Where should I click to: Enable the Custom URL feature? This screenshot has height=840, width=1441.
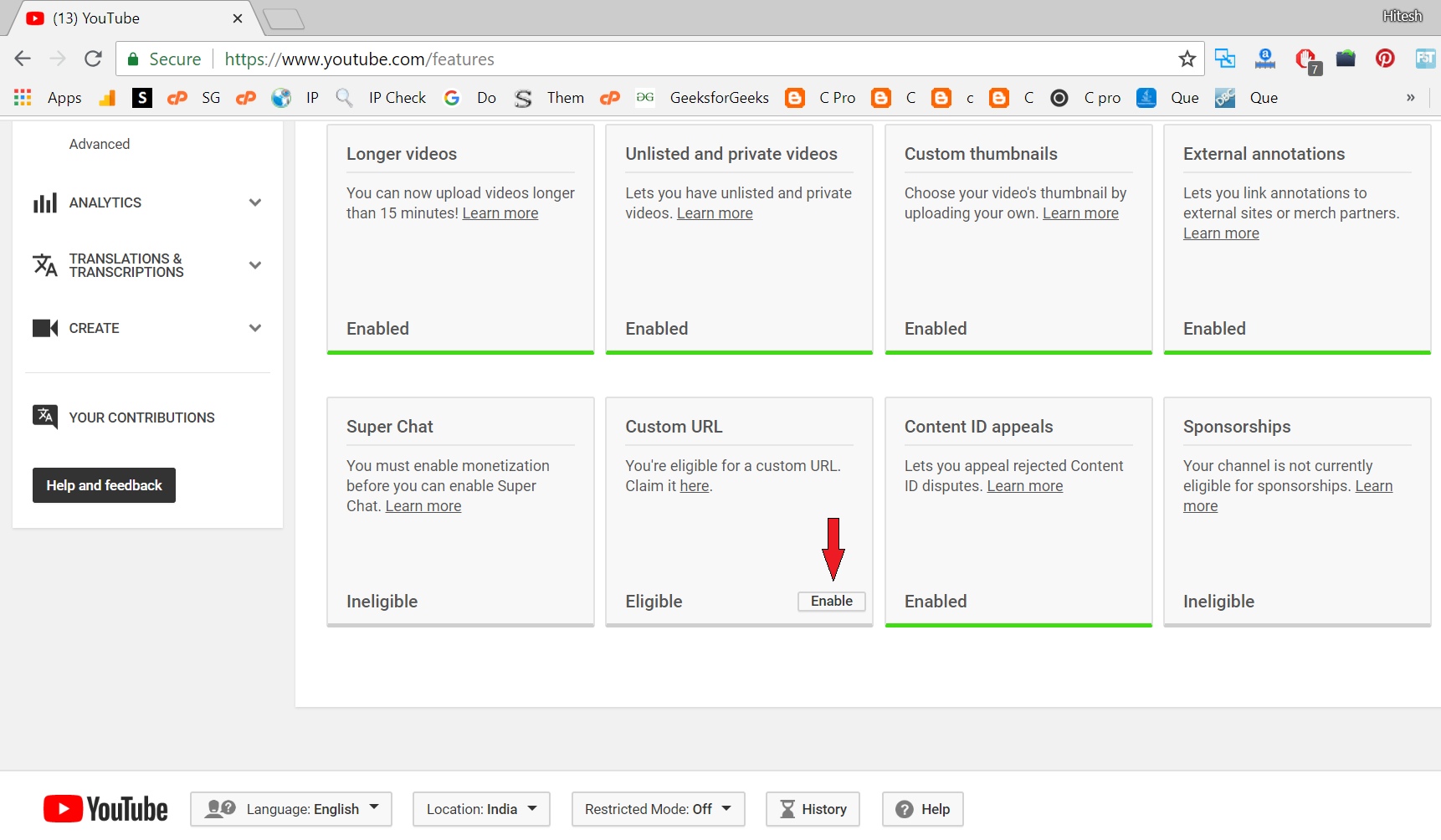point(832,601)
